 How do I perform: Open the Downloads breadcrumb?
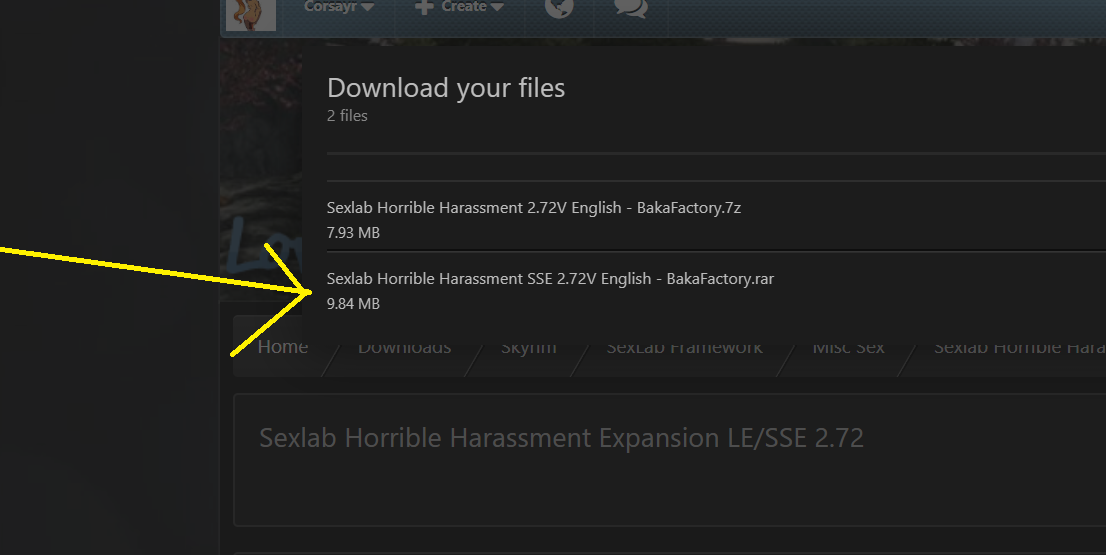point(404,347)
